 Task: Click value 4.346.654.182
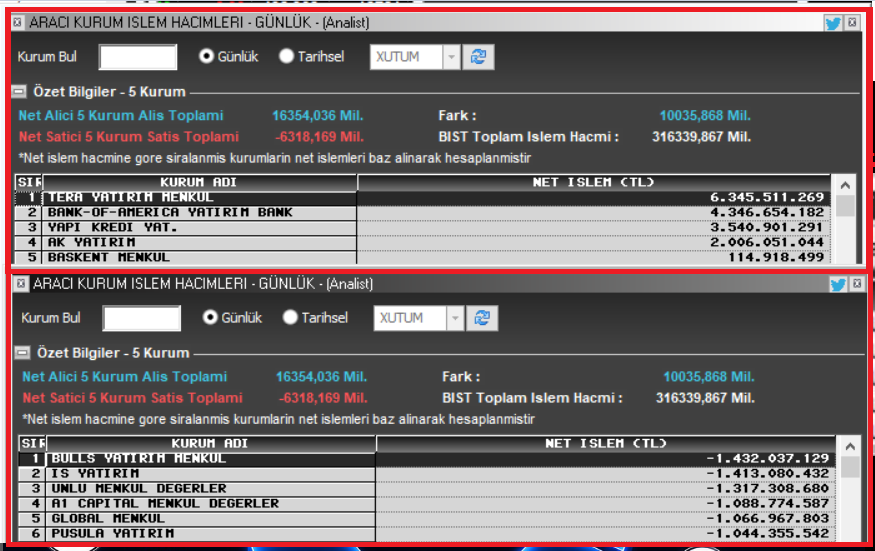767,213
